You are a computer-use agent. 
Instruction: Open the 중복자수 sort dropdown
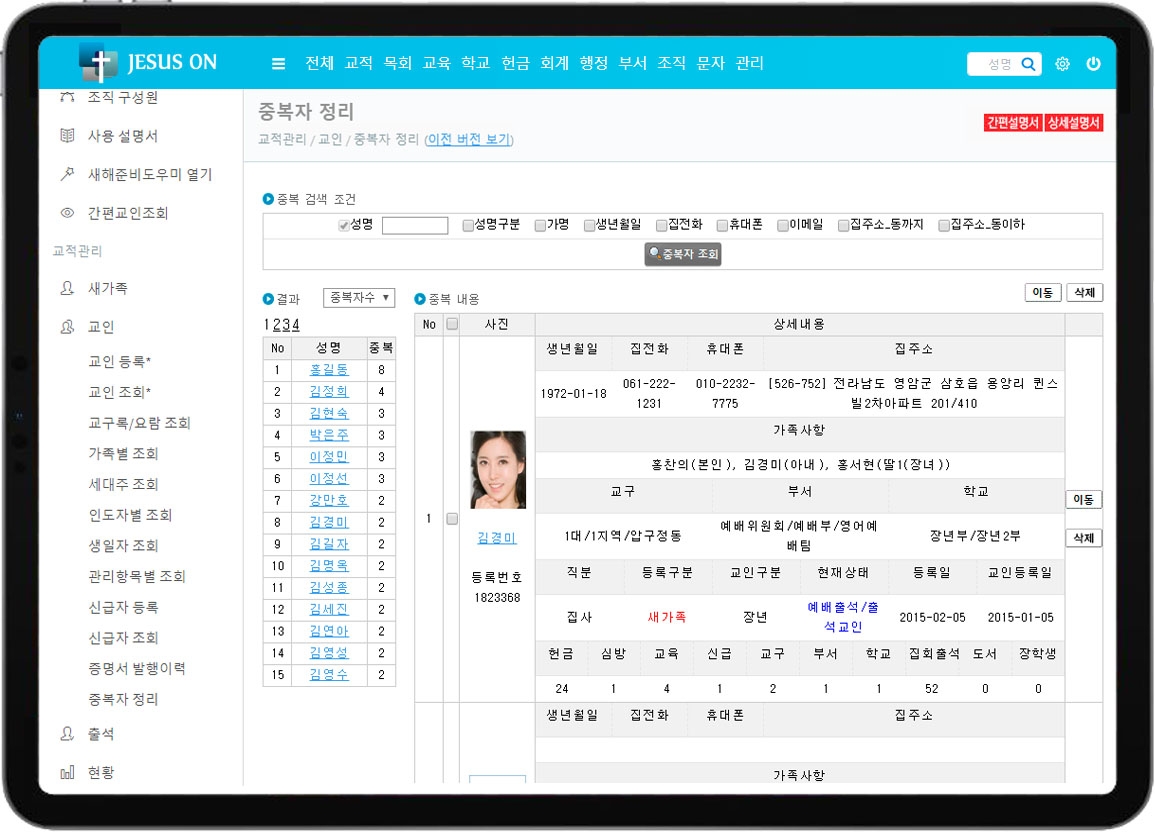tap(359, 298)
